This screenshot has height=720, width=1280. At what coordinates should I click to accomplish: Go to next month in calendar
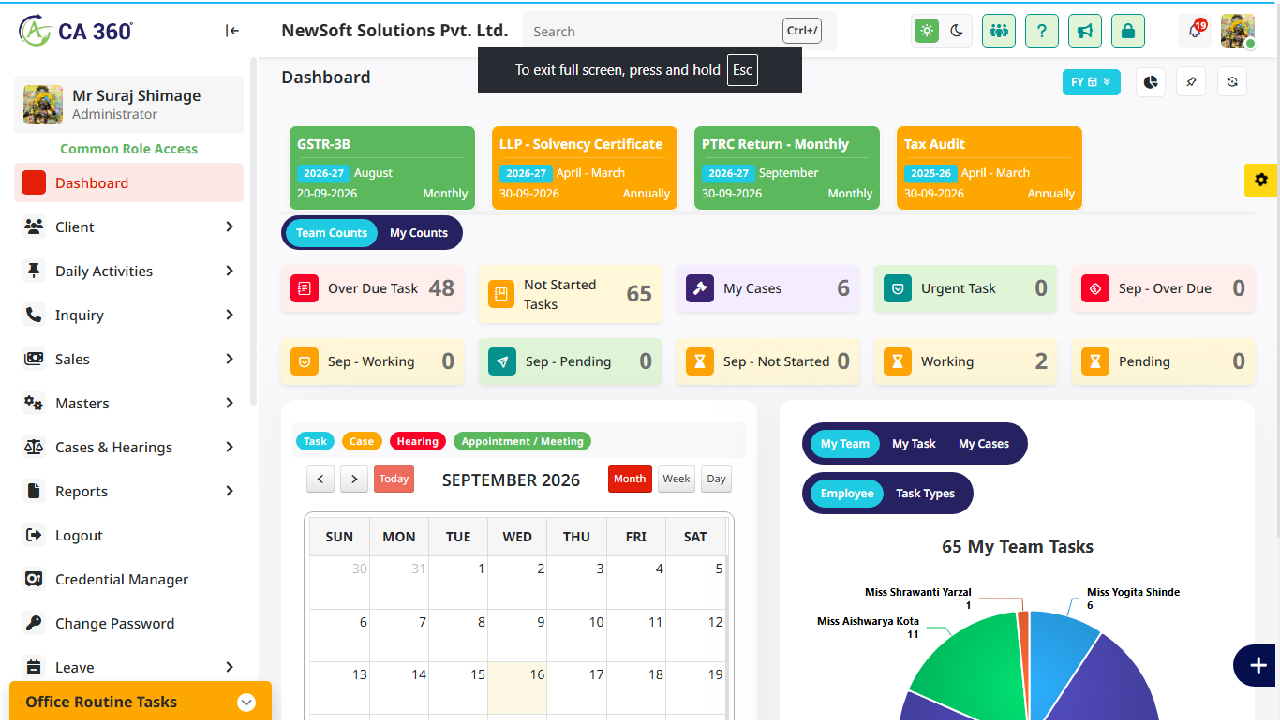(354, 479)
